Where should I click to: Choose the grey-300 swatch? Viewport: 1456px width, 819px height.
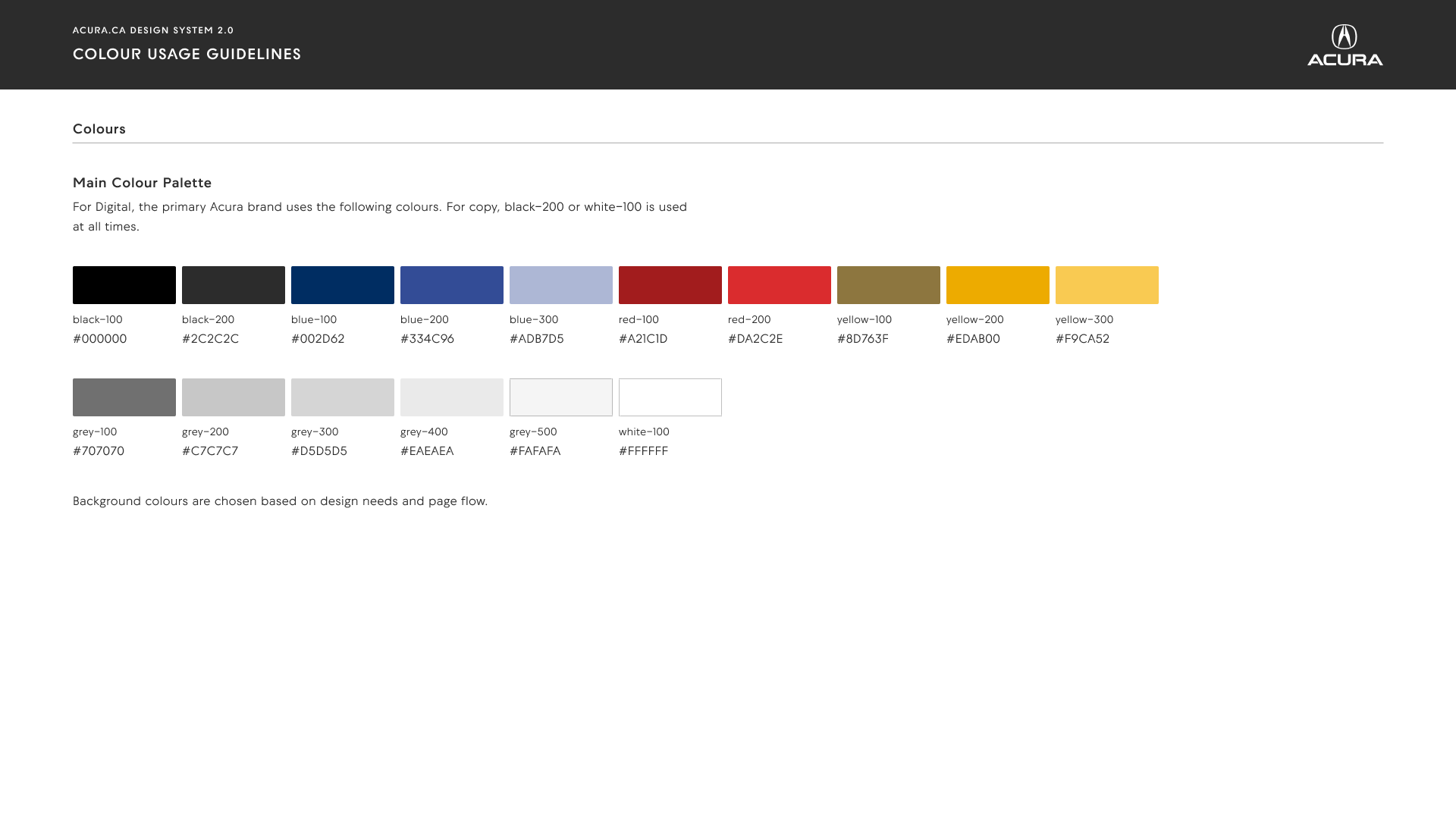click(343, 397)
